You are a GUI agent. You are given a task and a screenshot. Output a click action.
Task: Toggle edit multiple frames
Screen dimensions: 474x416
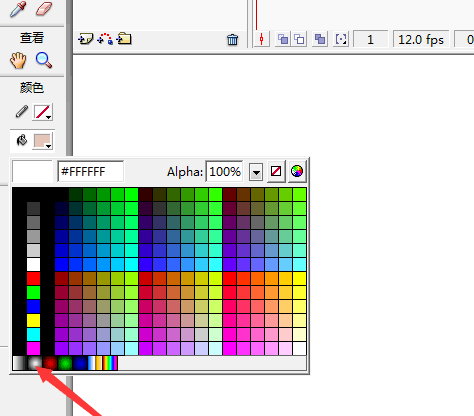pyautogui.click(x=320, y=39)
